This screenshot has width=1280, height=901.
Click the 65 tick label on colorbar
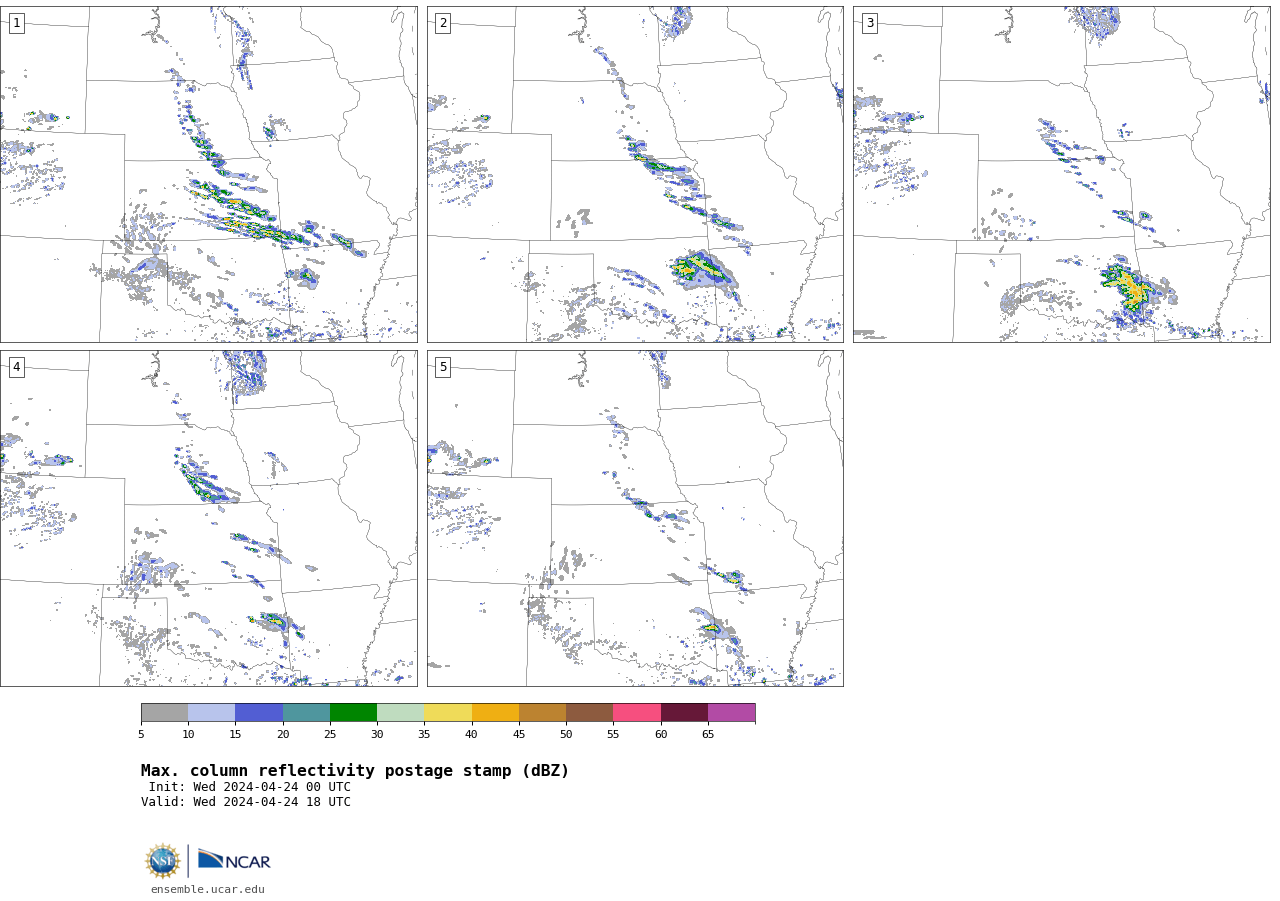708,735
